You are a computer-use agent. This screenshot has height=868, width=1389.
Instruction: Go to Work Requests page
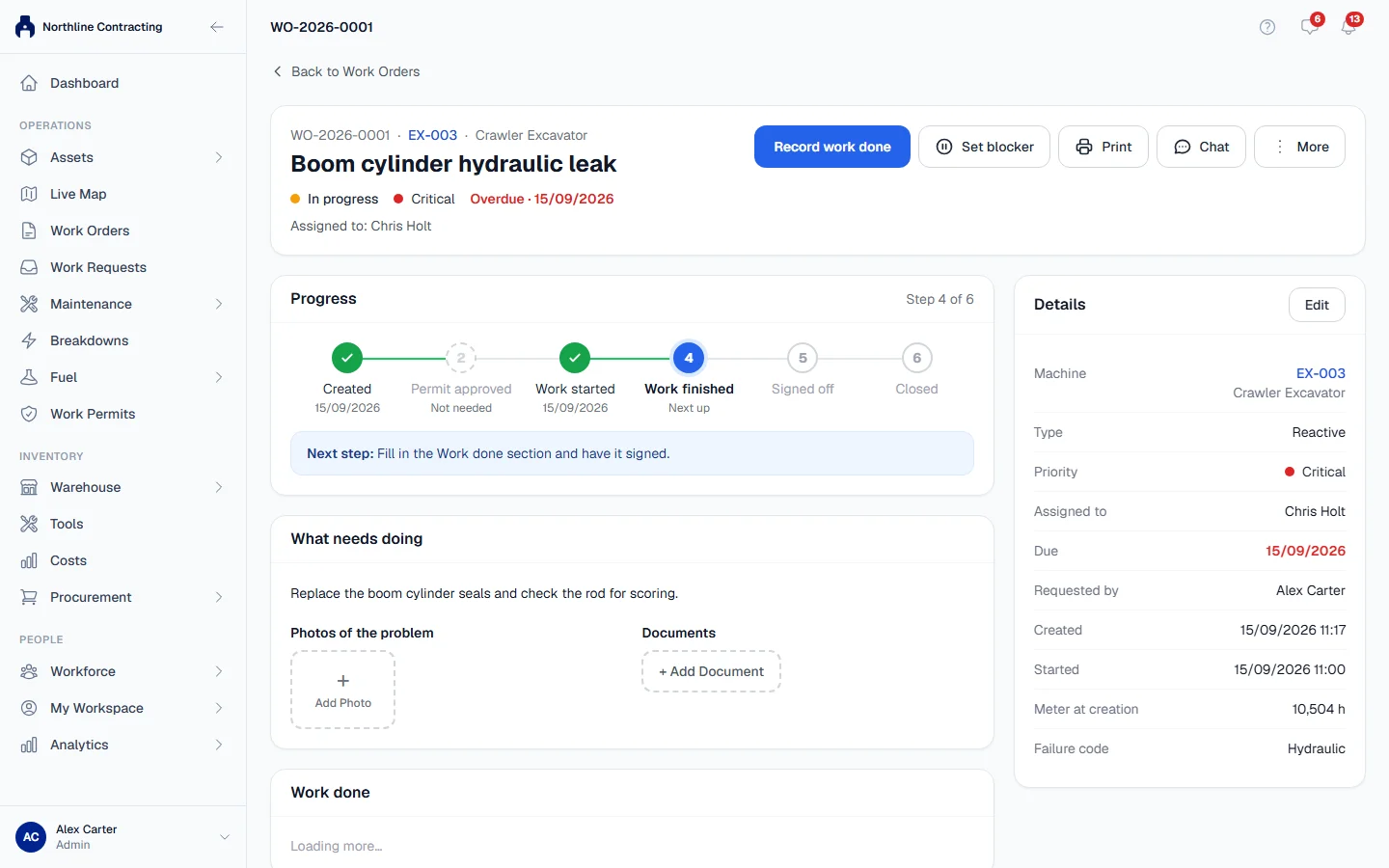(x=123, y=267)
